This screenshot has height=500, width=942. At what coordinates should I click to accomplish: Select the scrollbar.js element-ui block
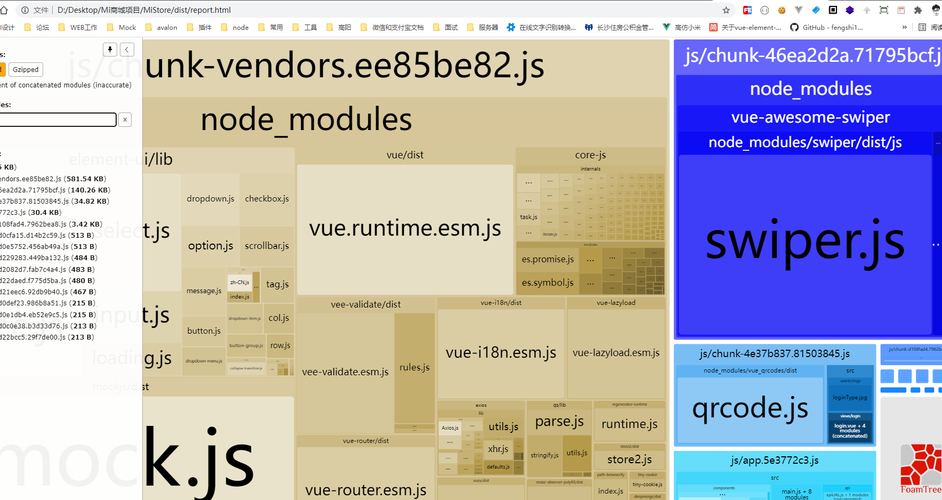coord(267,246)
